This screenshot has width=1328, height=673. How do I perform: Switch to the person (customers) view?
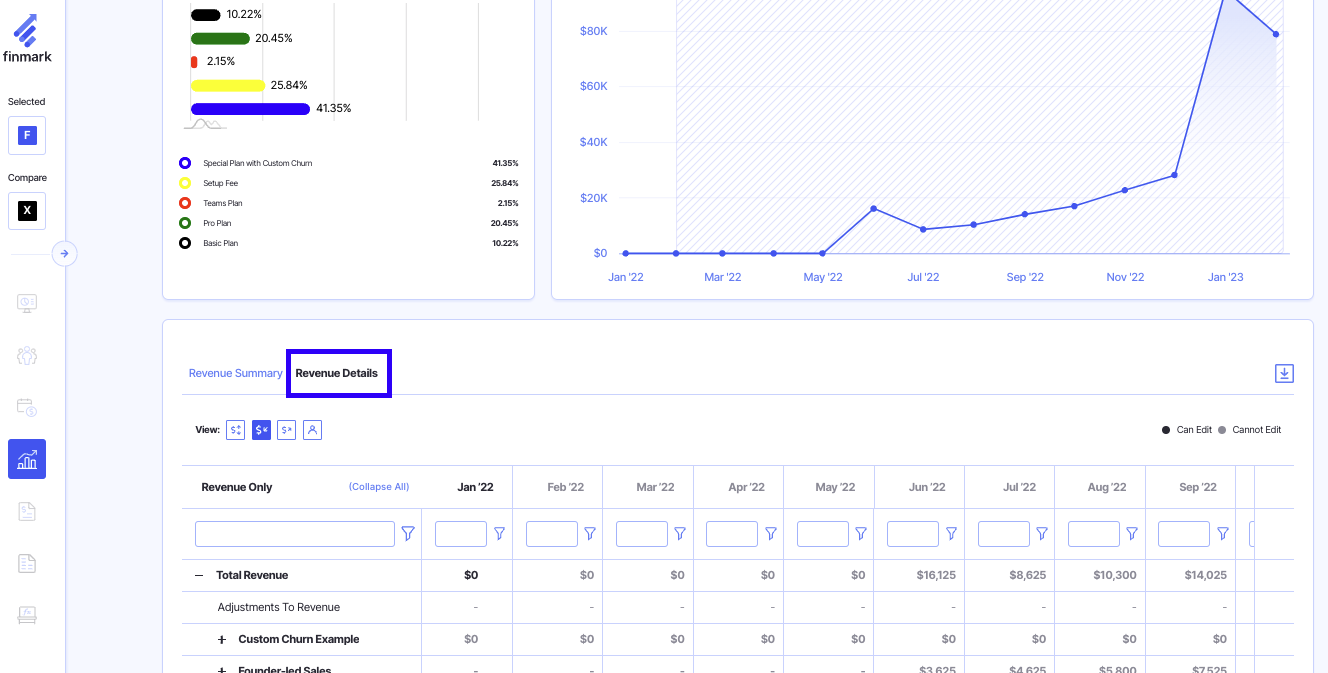tap(312, 430)
